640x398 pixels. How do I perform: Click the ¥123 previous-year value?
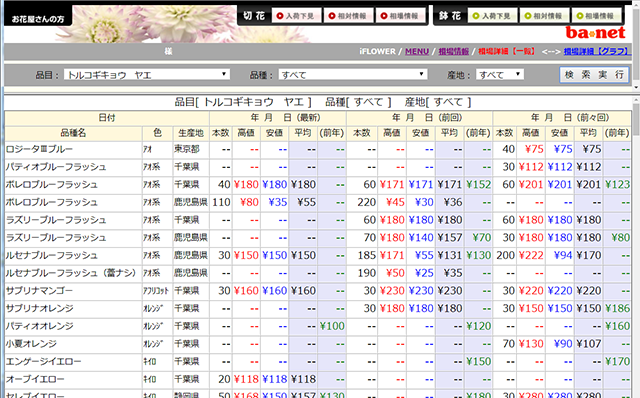618,185
